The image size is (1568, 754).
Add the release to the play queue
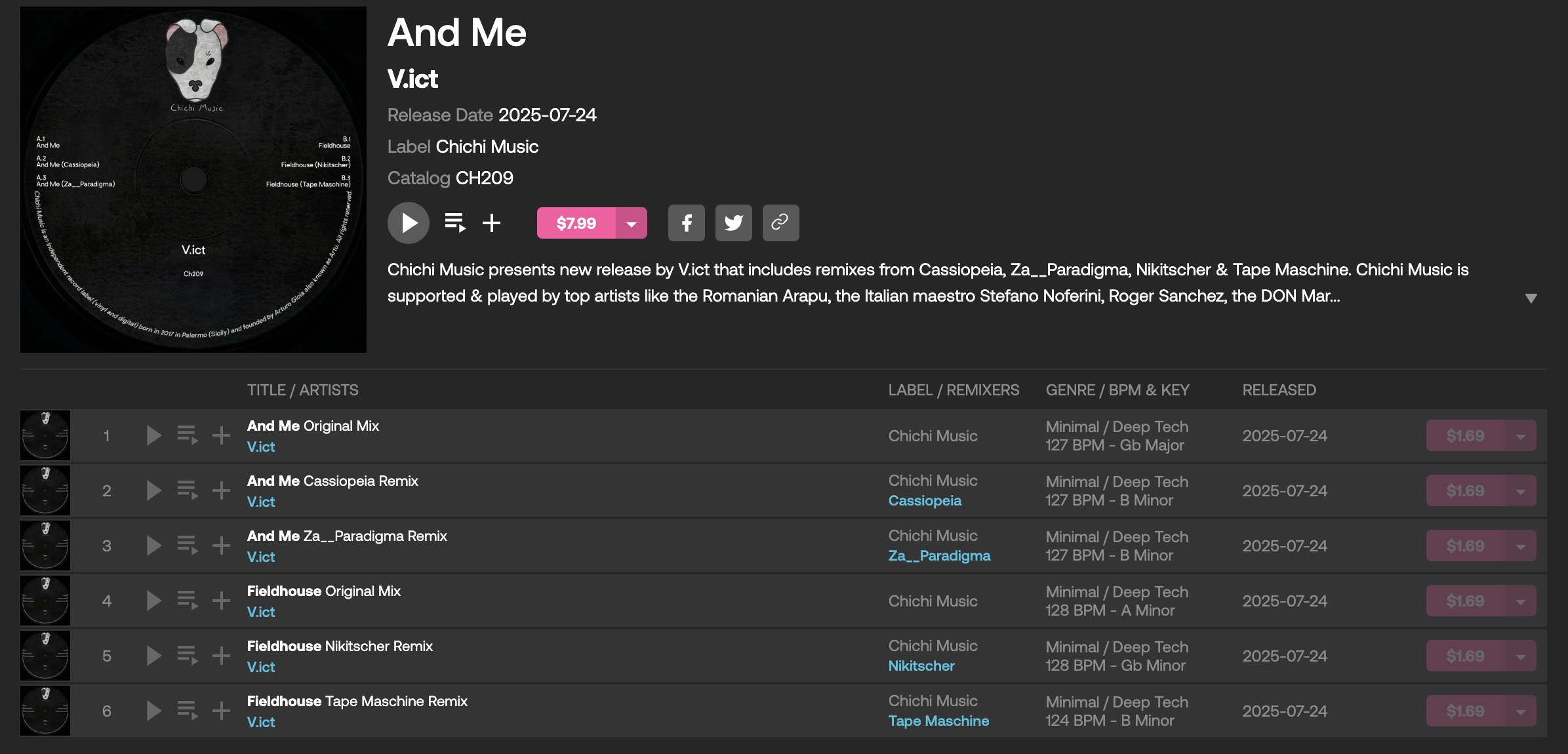[x=455, y=223]
